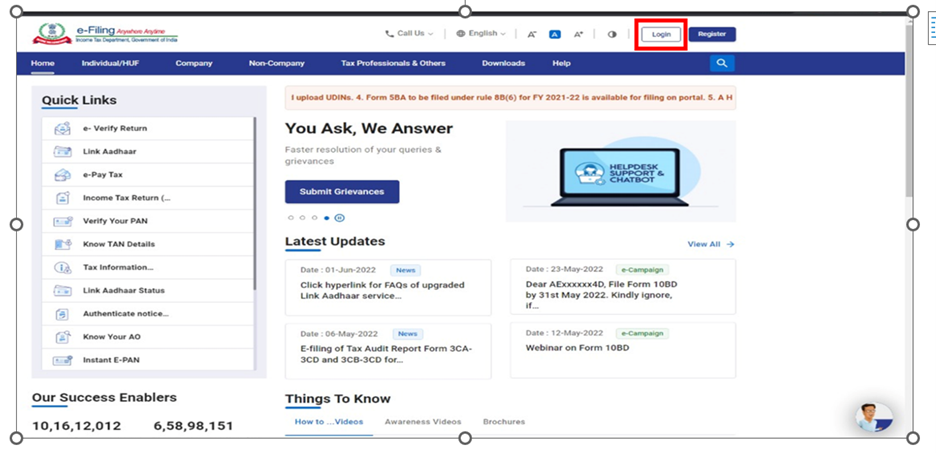
Task: Click the Login button
Action: tap(662, 34)
